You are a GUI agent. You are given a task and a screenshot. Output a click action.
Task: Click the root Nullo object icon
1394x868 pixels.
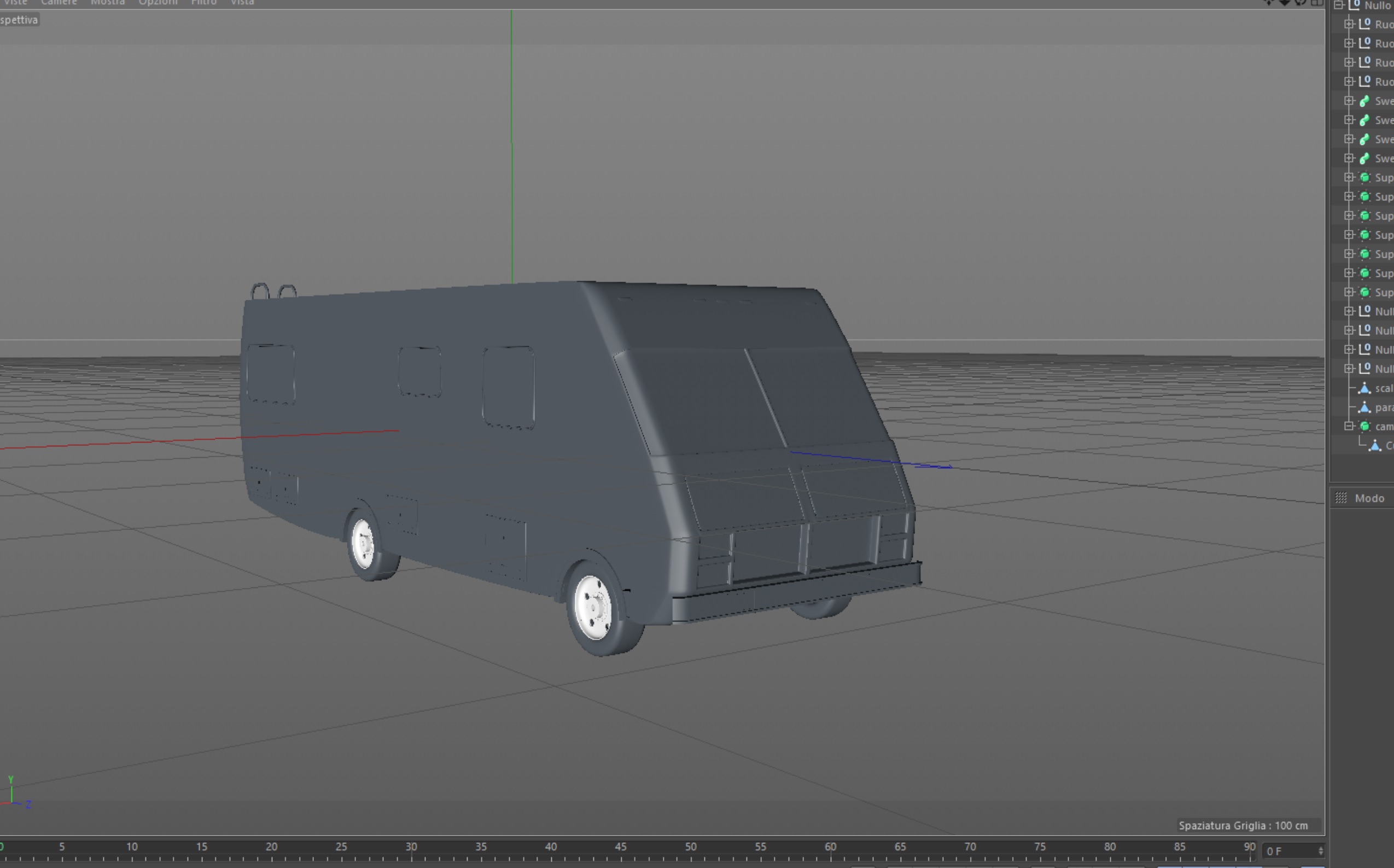(1355, 5)
